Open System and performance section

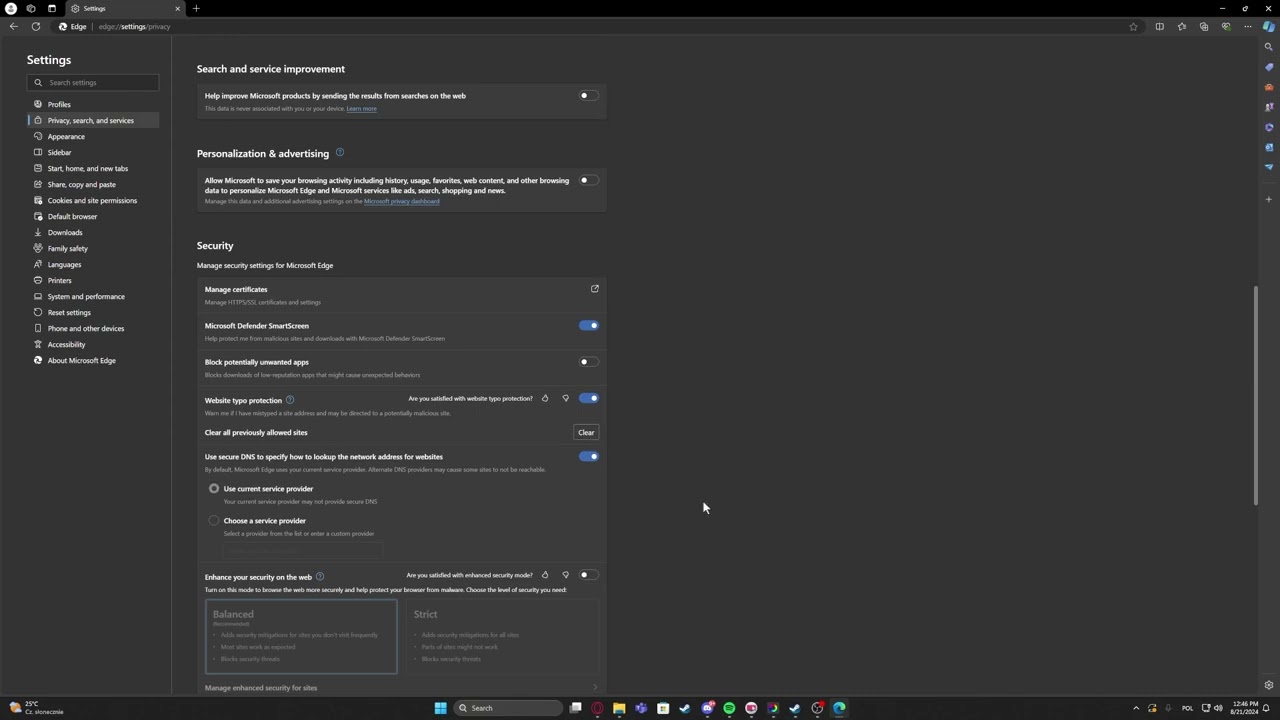point(92,296)
